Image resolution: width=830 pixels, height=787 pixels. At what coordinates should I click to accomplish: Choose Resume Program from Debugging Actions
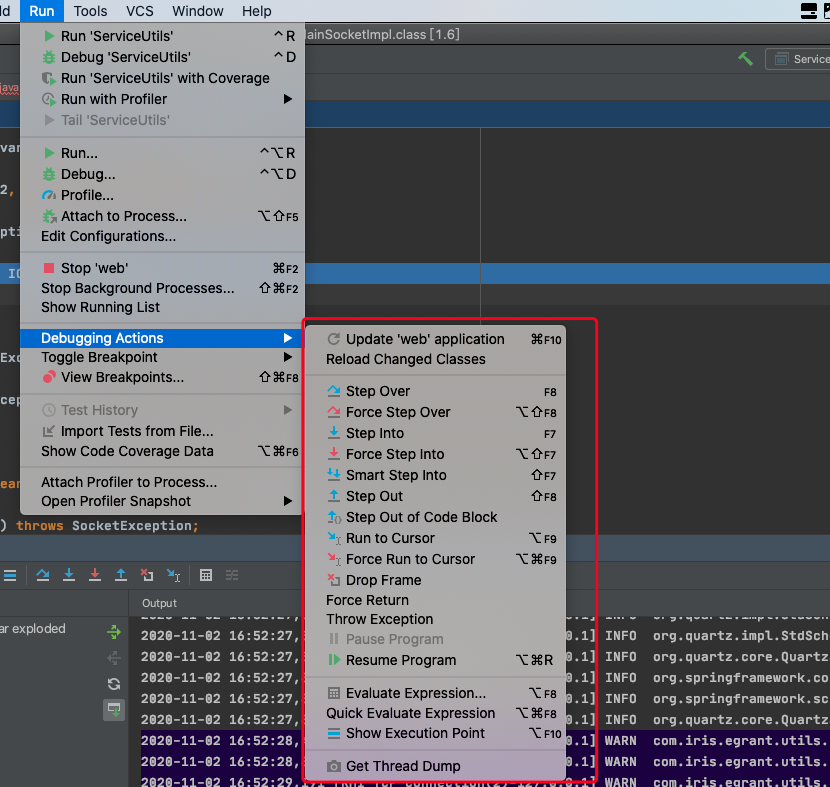coord(400,660)
